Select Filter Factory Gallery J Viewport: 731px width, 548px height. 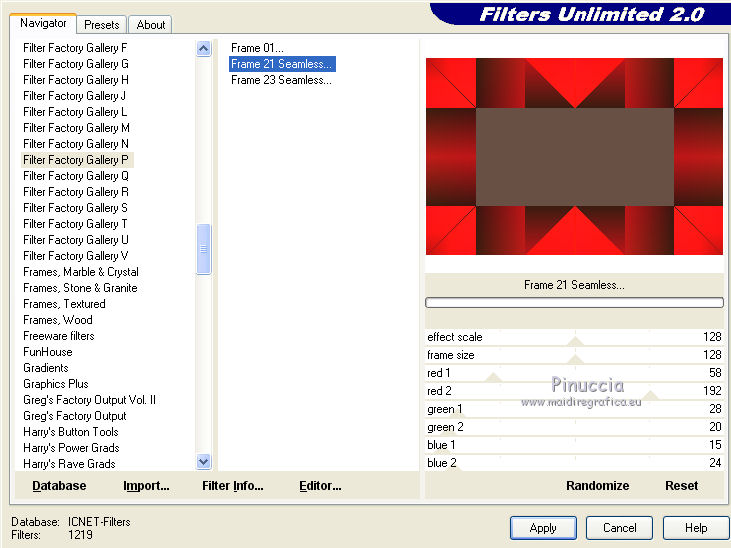(x=75, y=96)
